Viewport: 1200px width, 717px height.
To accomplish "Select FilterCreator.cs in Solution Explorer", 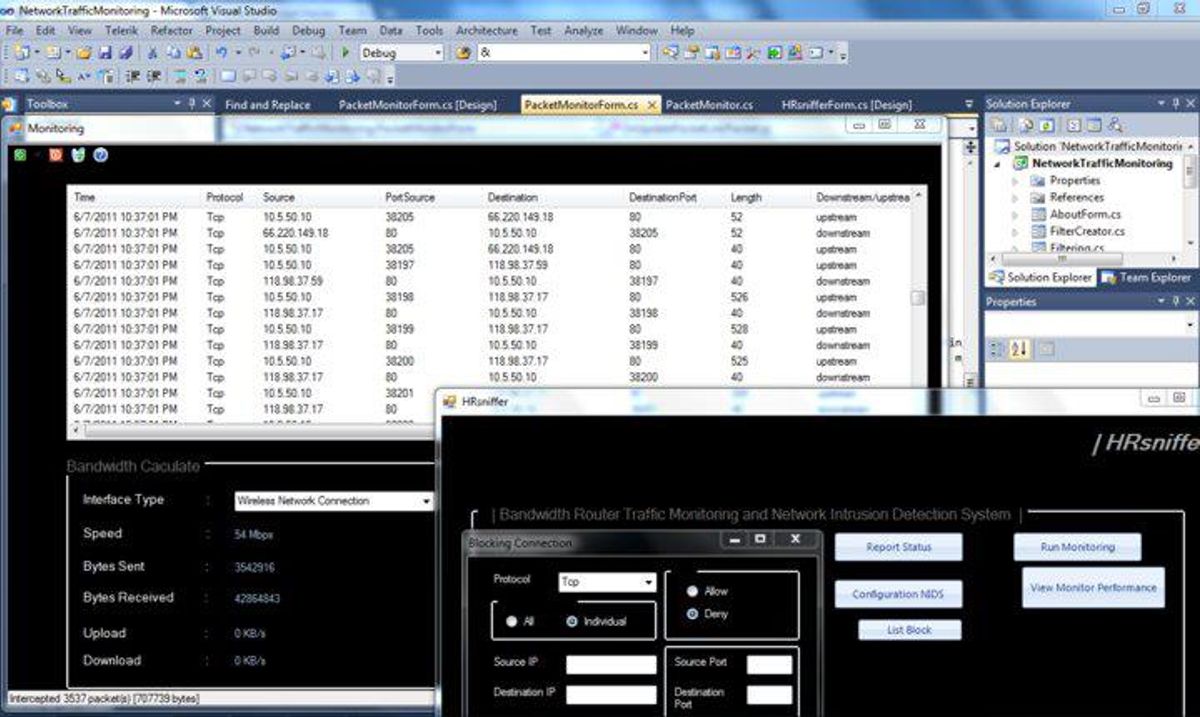I will (x=1087, y=231).
